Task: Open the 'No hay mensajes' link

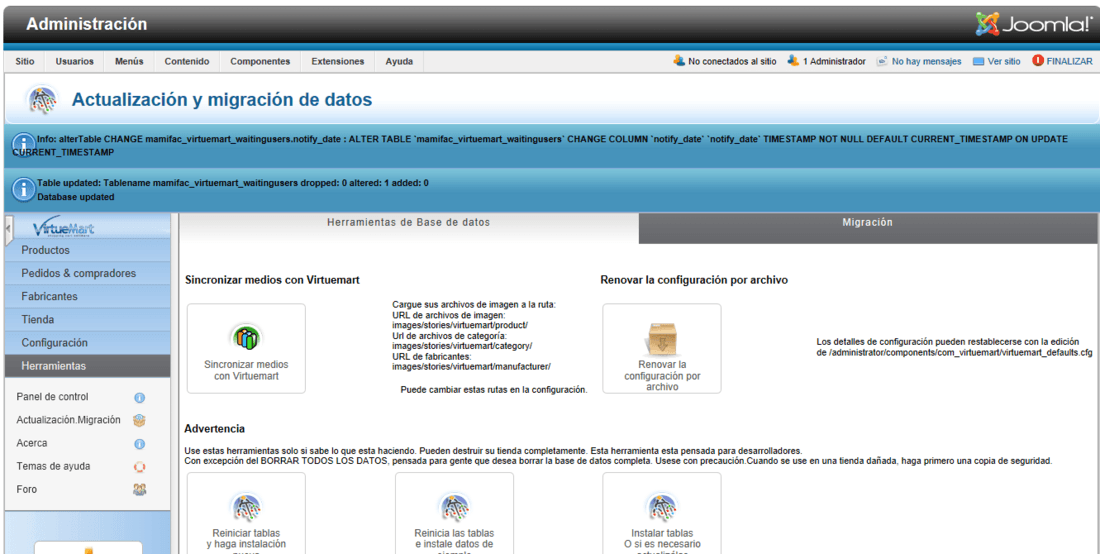Action: pyautogui.click(x=927, y=62)
